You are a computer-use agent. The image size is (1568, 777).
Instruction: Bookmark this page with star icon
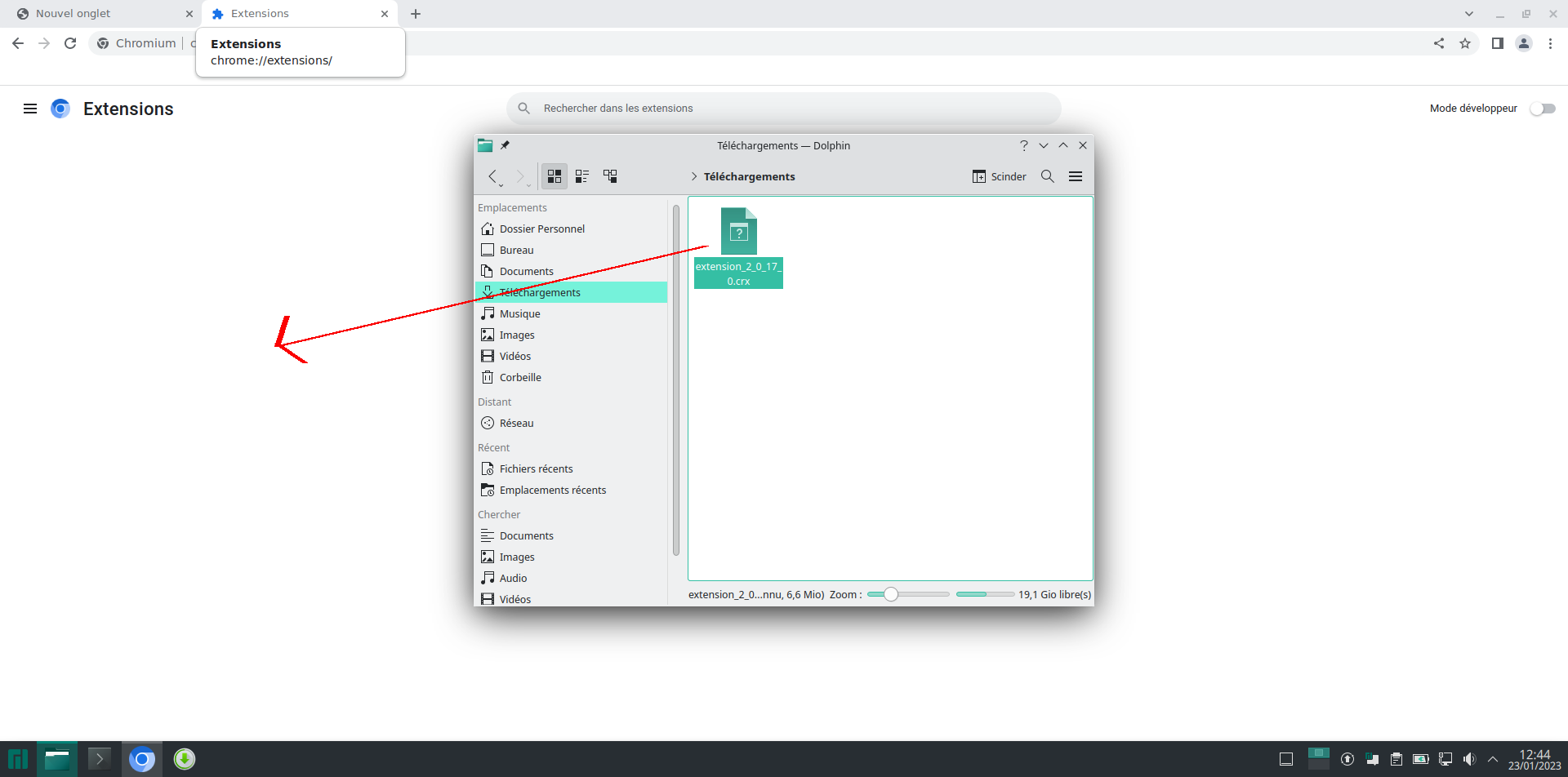point(1465,43)
